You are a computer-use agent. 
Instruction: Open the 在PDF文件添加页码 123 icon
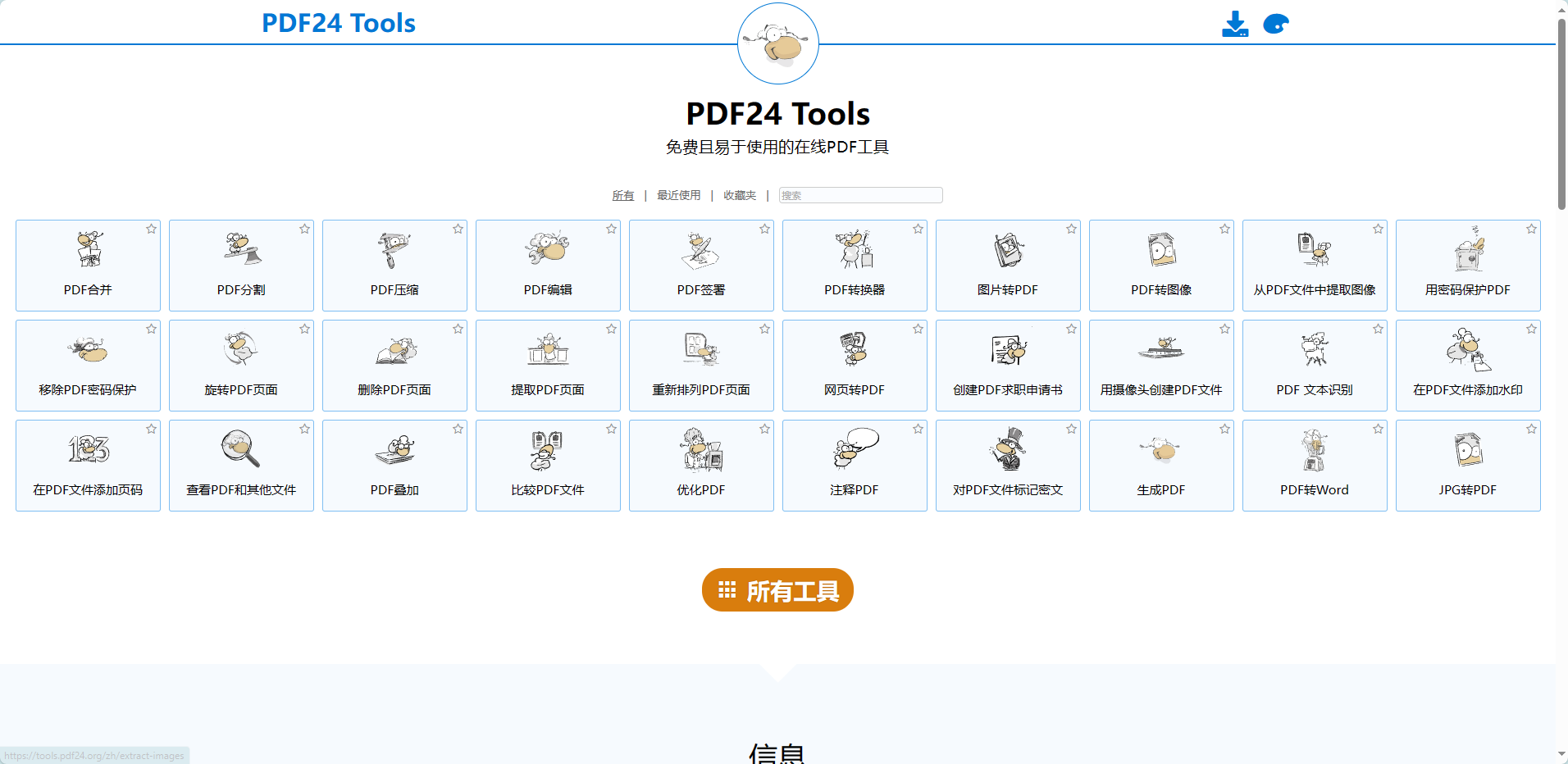coord(89,449)
